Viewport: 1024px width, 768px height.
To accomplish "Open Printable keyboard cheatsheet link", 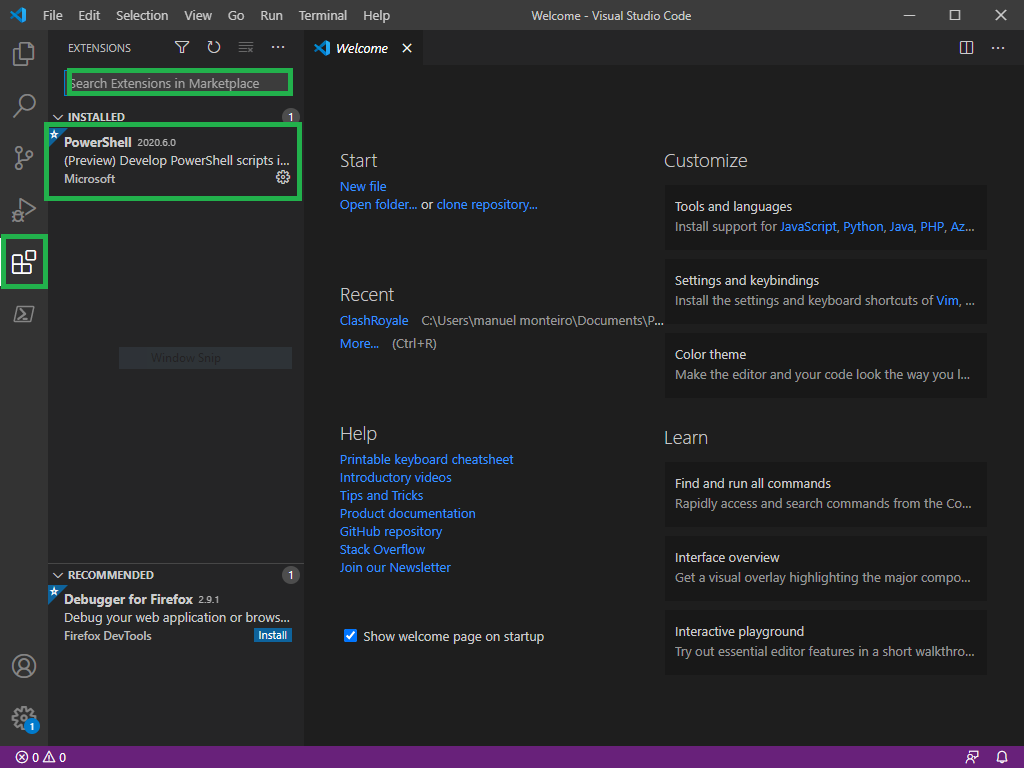I will [x=426, y=460].
